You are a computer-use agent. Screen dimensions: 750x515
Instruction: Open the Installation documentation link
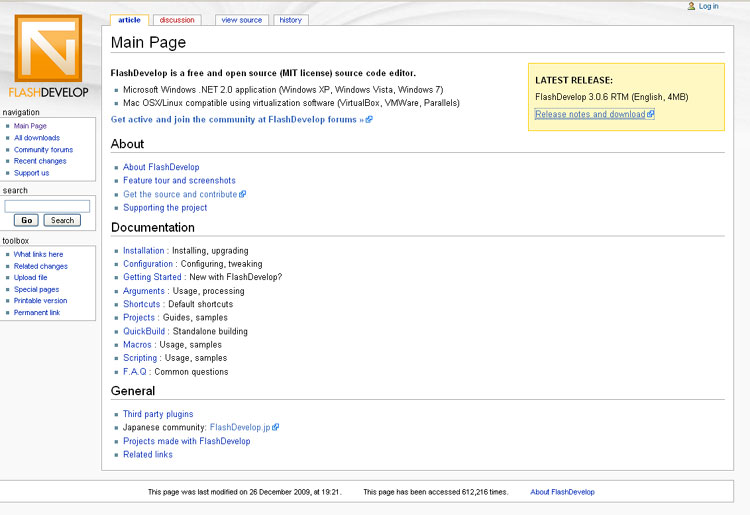pos(143,251)
